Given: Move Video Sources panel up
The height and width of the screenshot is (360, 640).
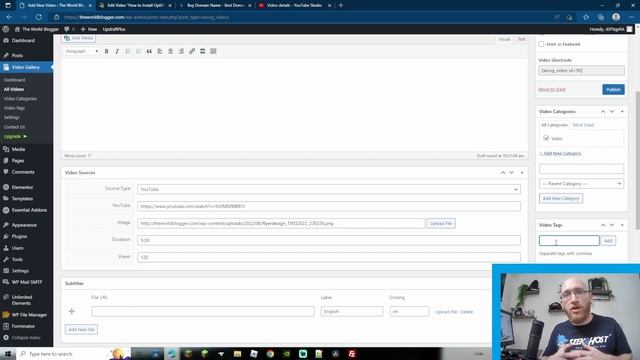Looking at the screenshot, I should 503,173.
